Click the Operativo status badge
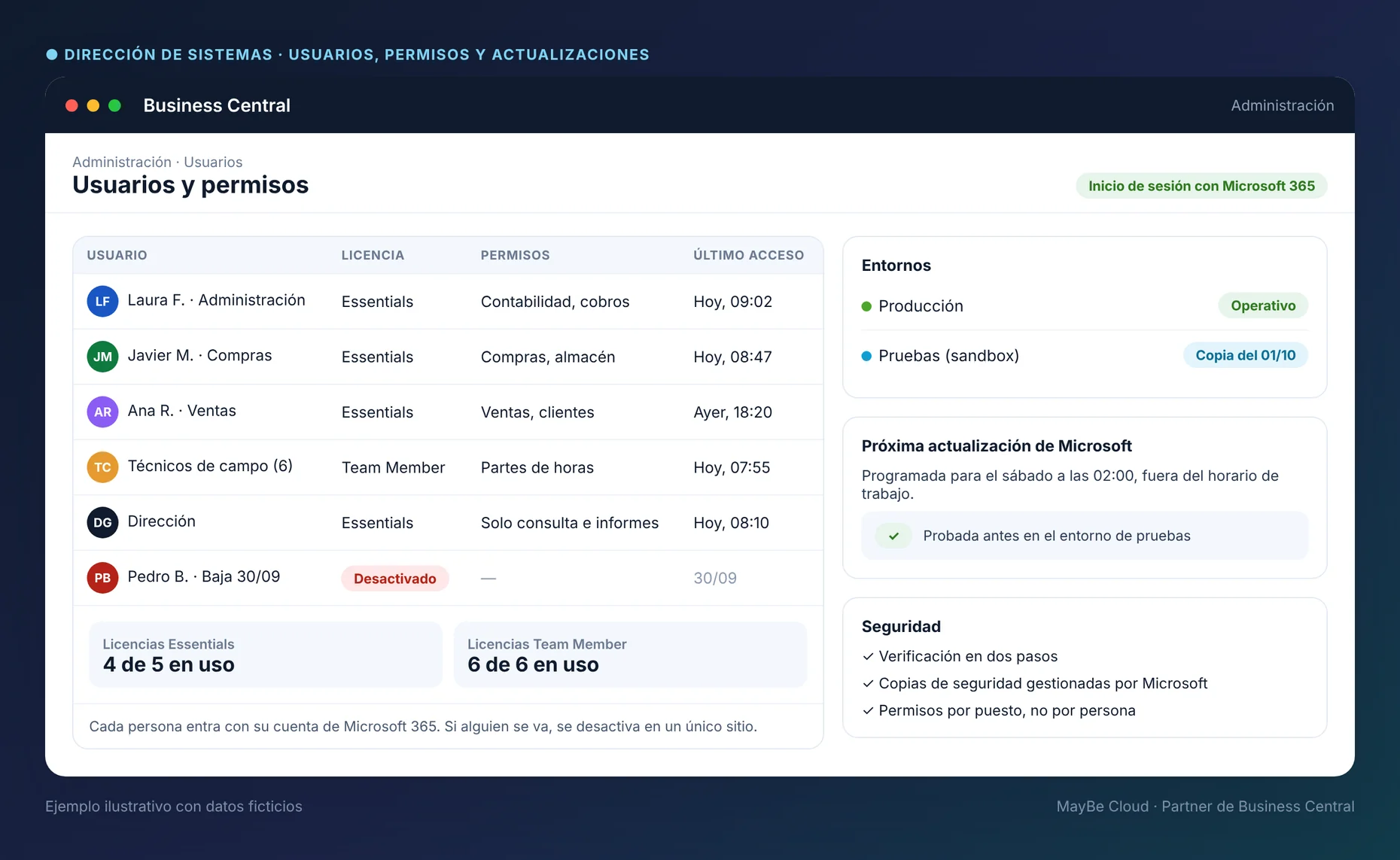1400x860 pixels. (x=1263, y=305)
